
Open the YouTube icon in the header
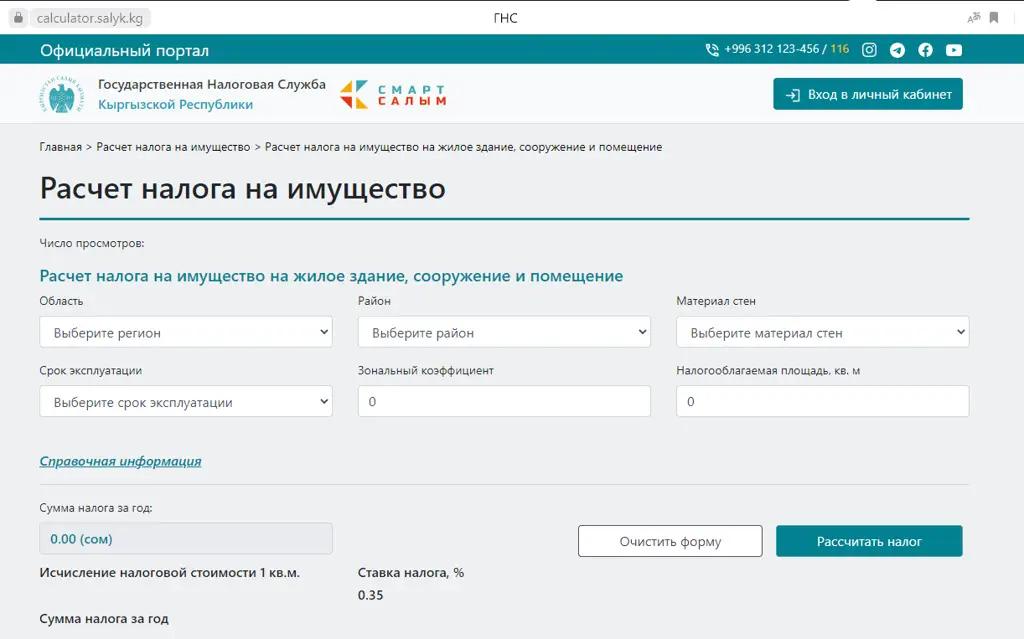coord(953,49)
